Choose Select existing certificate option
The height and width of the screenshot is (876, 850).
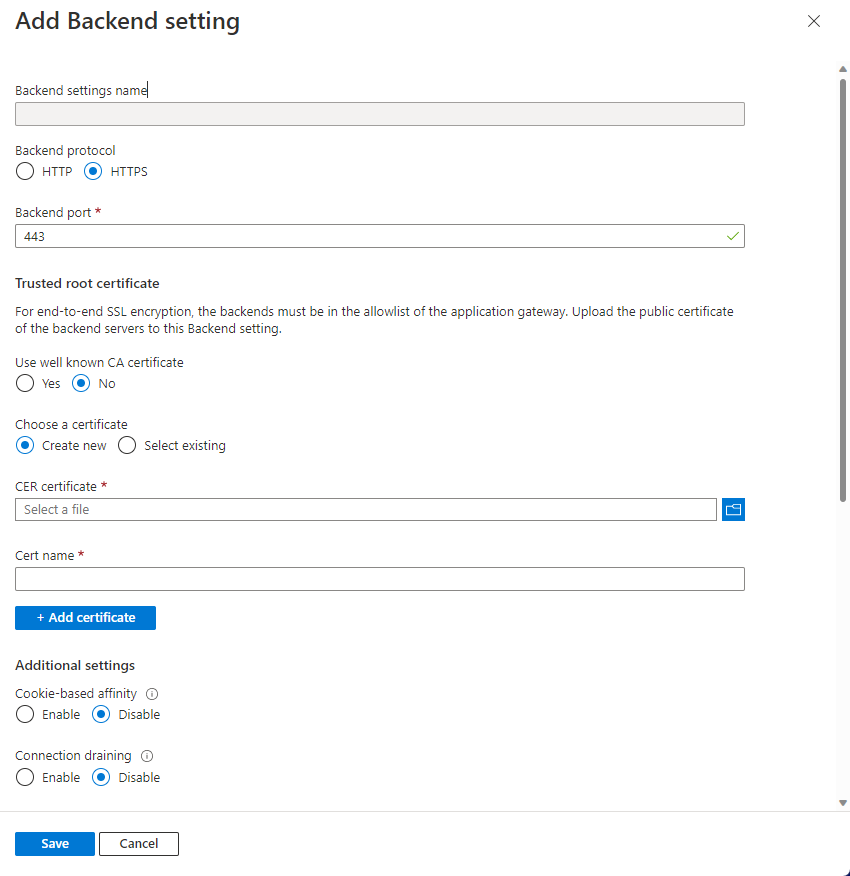(127, 446)
